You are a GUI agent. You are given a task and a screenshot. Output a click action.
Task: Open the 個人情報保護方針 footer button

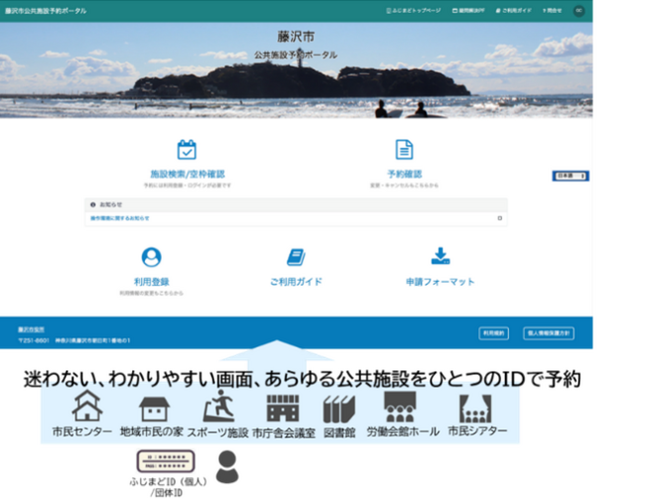[549, 333]
